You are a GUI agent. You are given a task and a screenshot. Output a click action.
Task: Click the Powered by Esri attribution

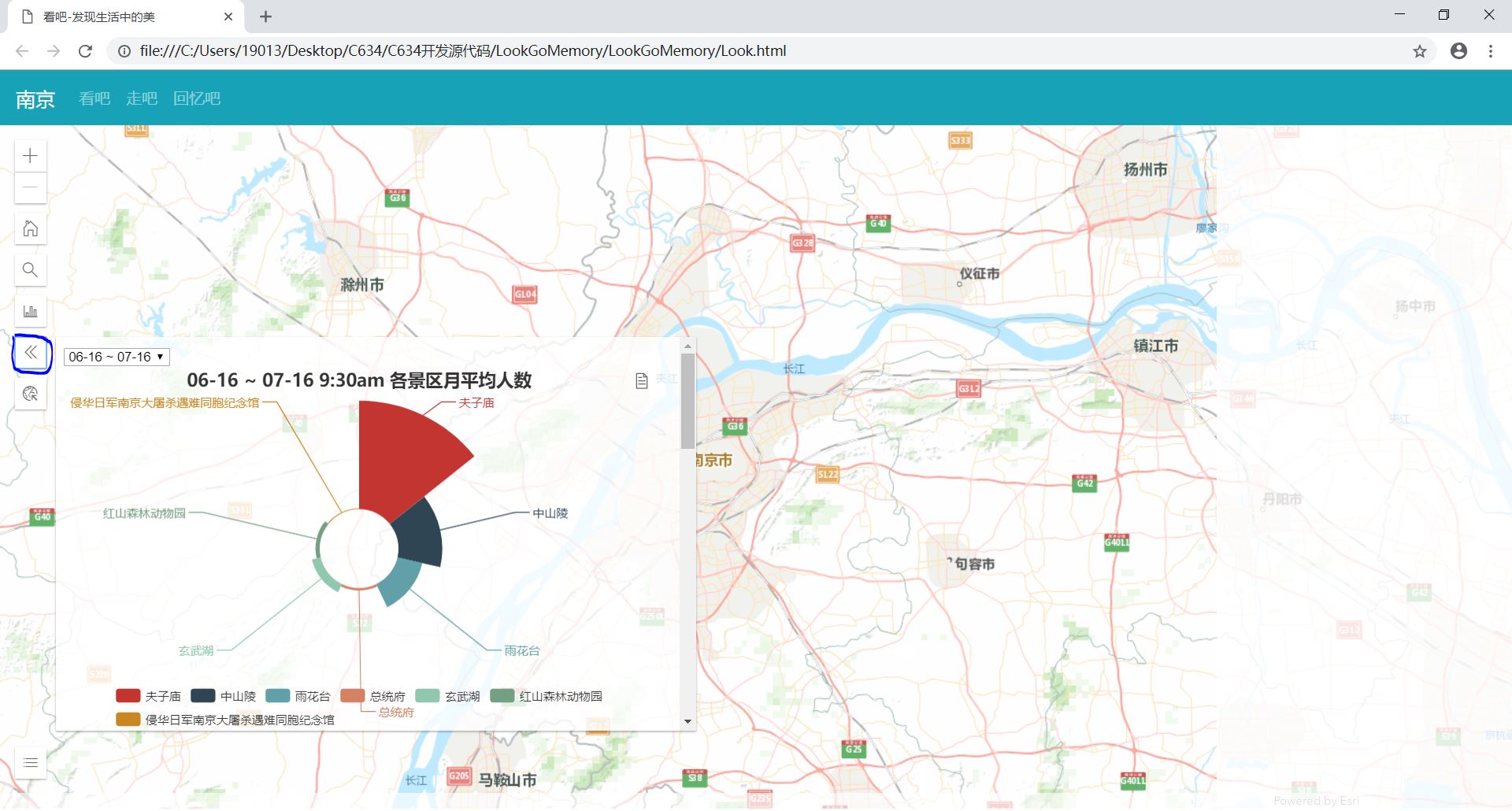(1316, 801)
